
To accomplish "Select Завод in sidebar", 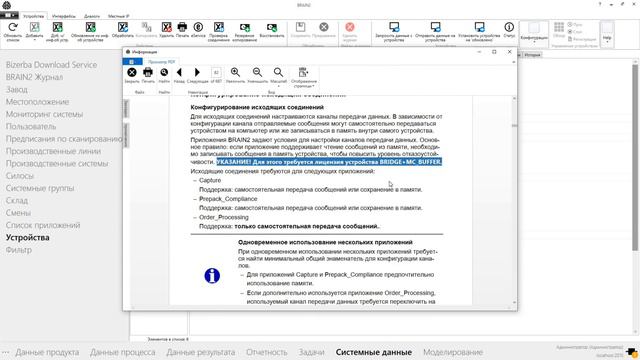I will 17,89.
